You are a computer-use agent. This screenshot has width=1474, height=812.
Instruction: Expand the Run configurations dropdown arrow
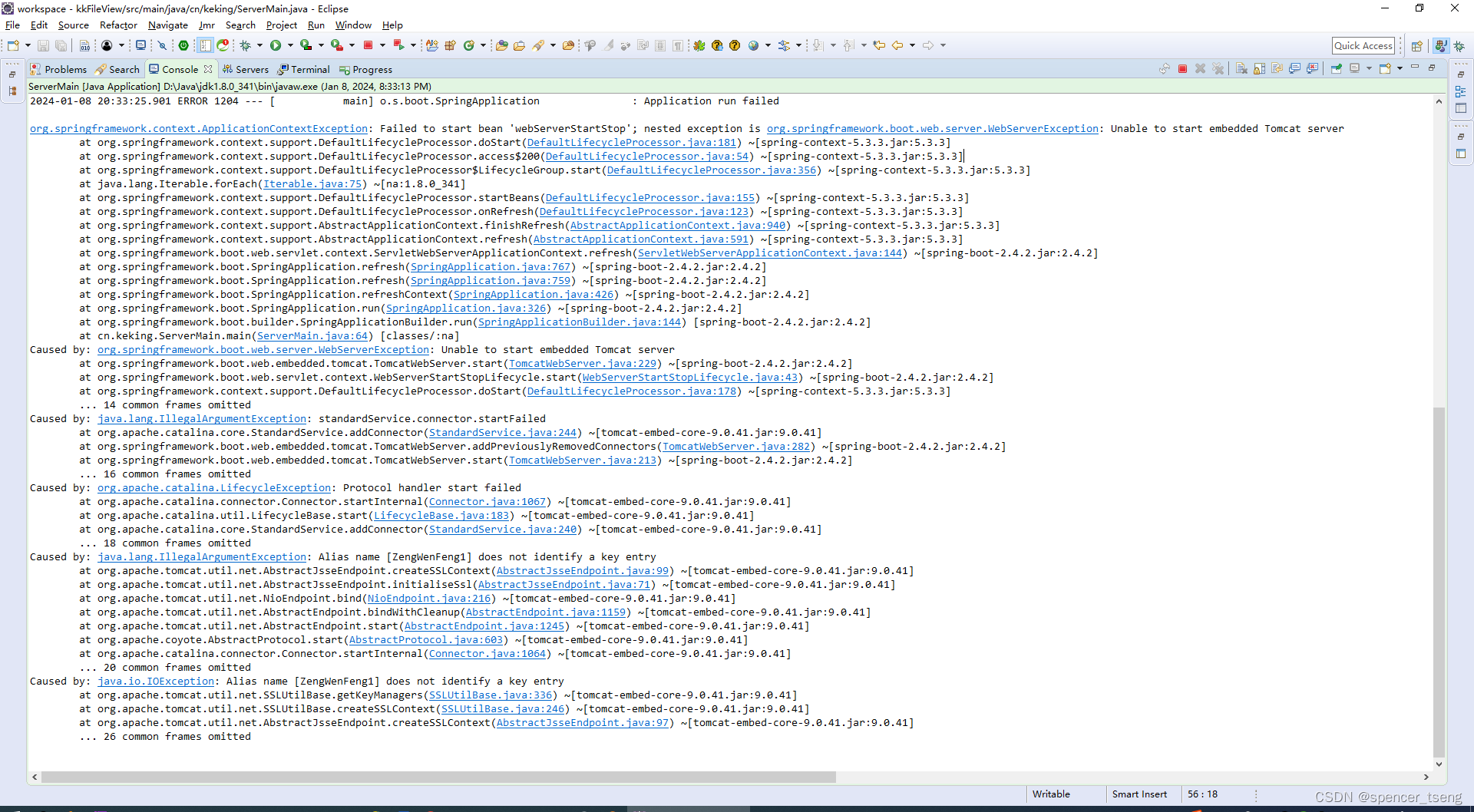(x=290, y=45)
